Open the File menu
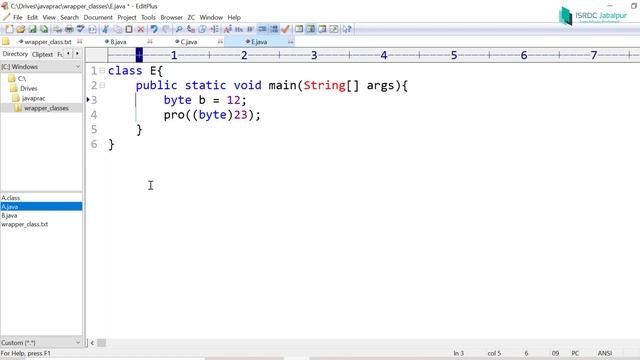The width and height of the screenshot is (640, 360). coord(18,18)
